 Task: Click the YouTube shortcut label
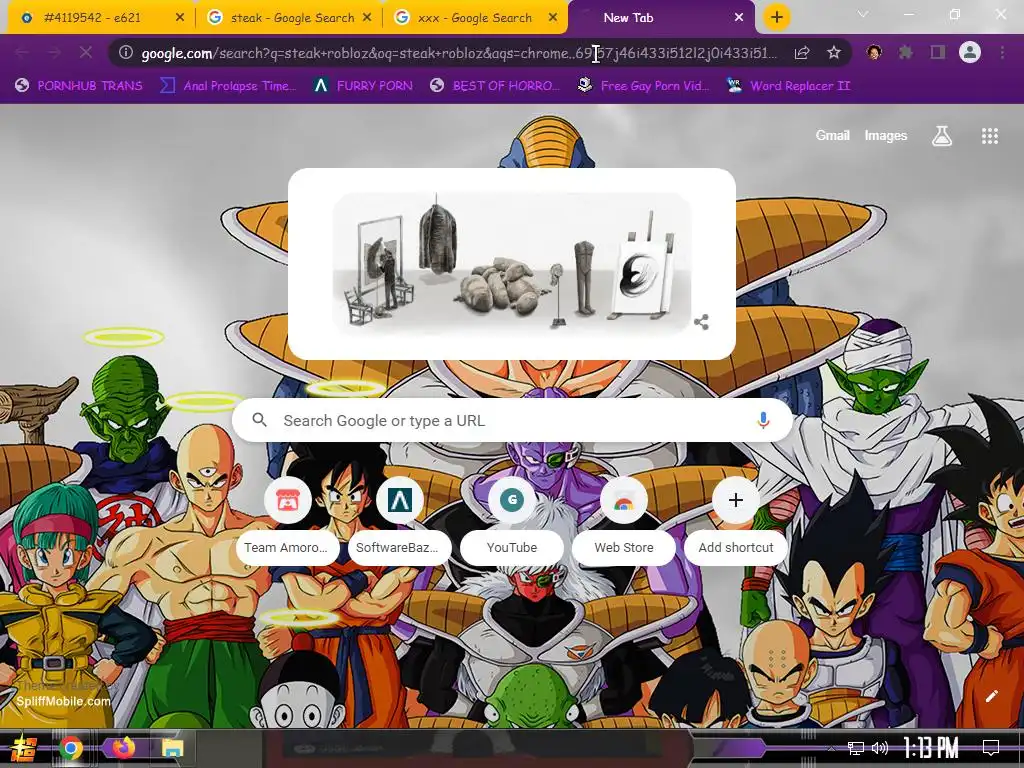[x=512, y=547]
